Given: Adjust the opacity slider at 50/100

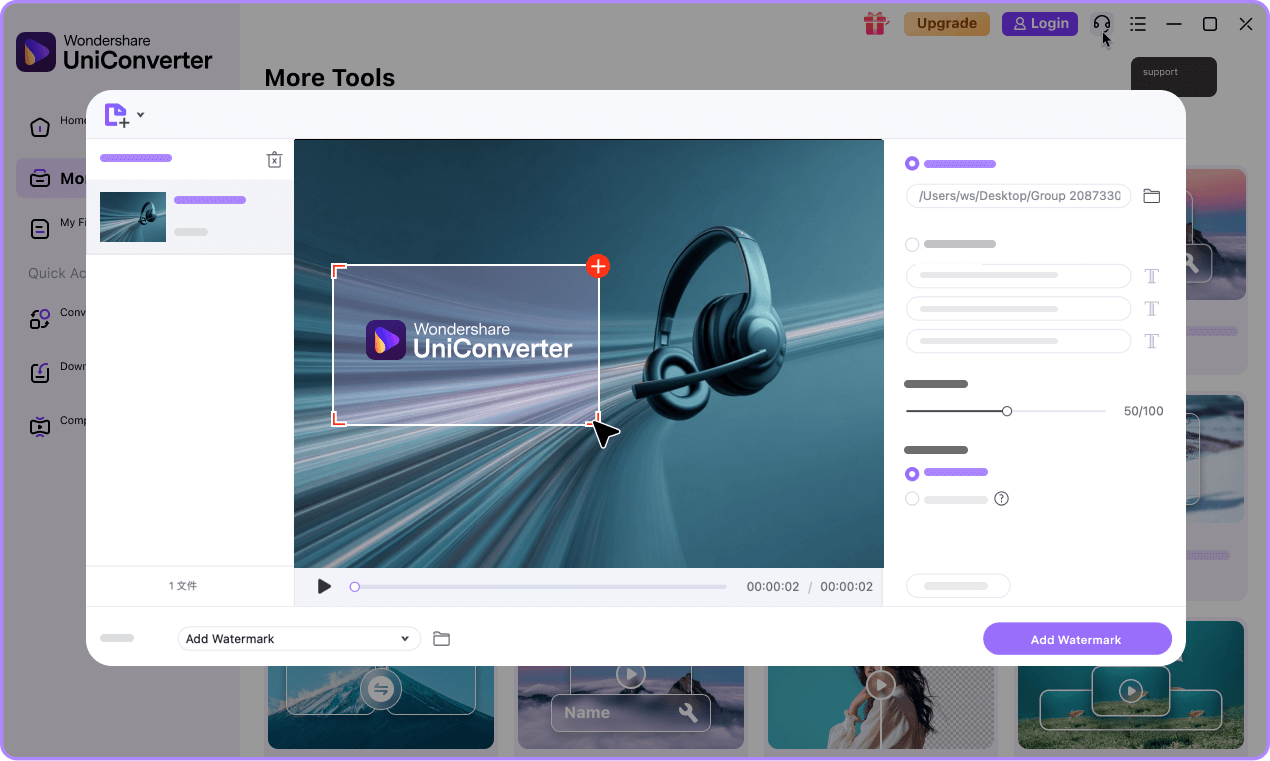Looking at the screenshot, I should [x=1007, y=411].
